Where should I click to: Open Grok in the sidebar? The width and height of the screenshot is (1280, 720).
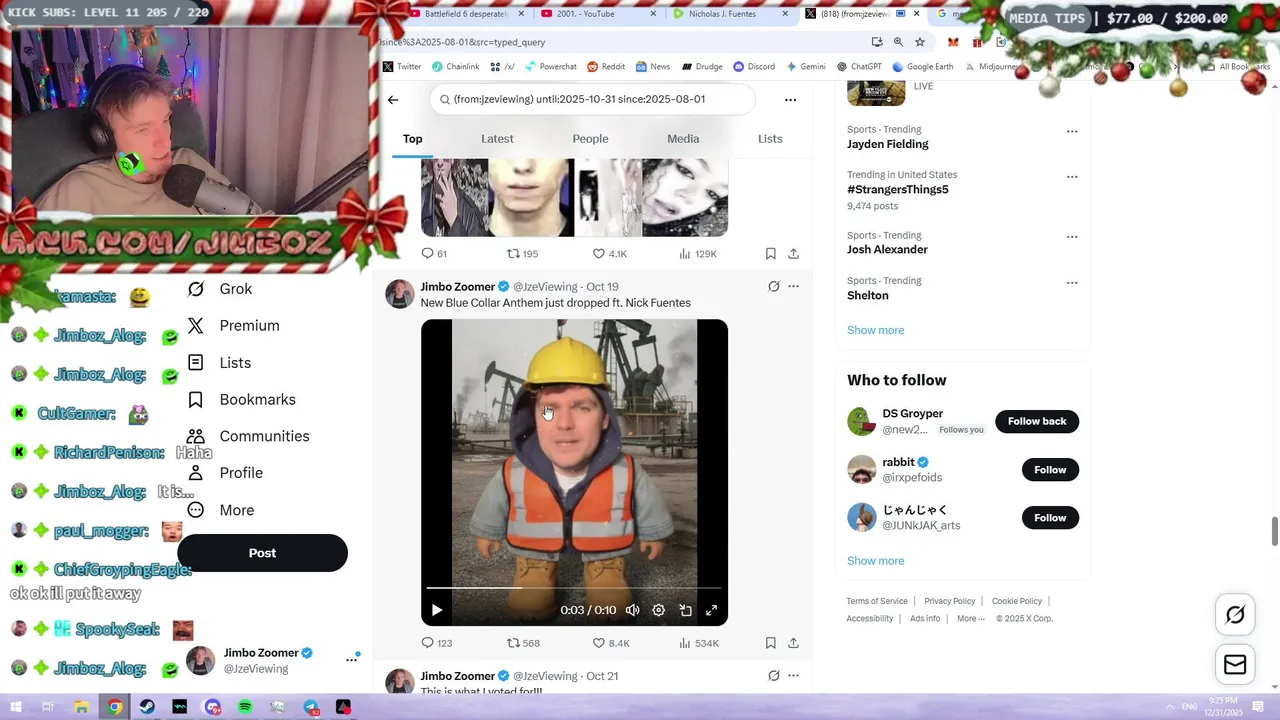(x=220, y=289)
